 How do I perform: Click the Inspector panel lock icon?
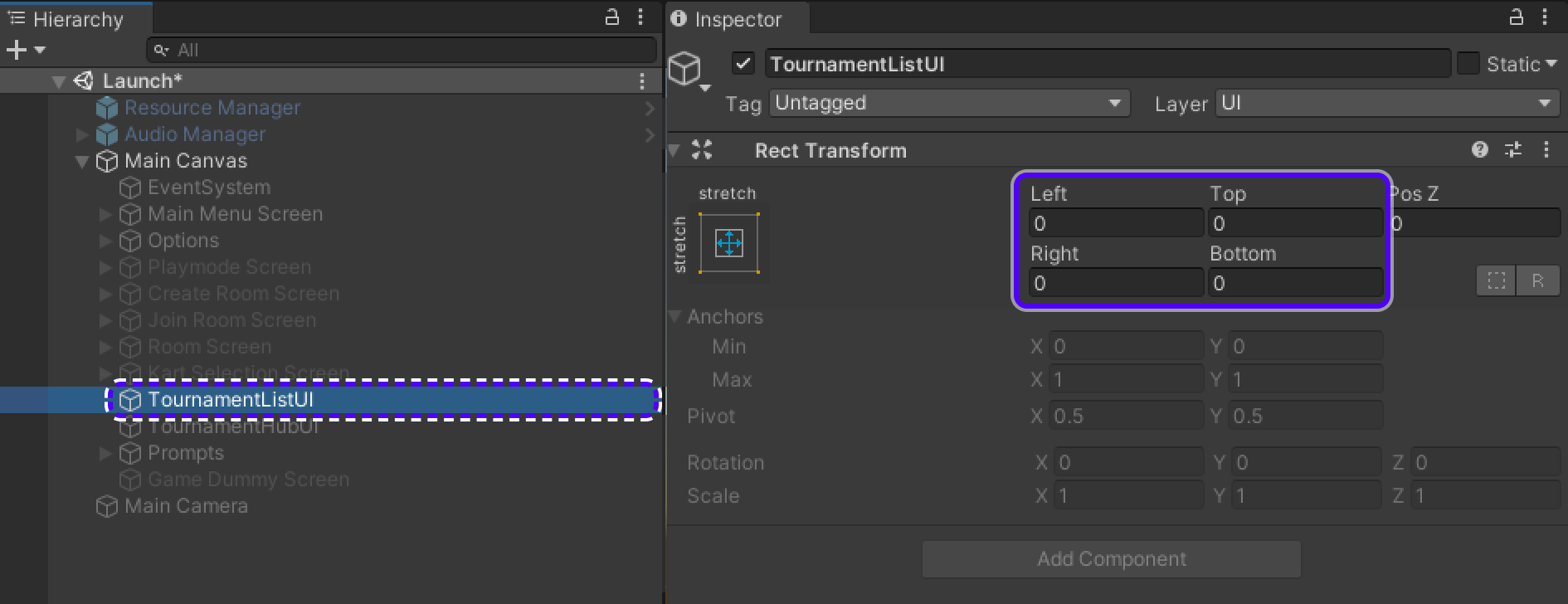coord(1516,17)
